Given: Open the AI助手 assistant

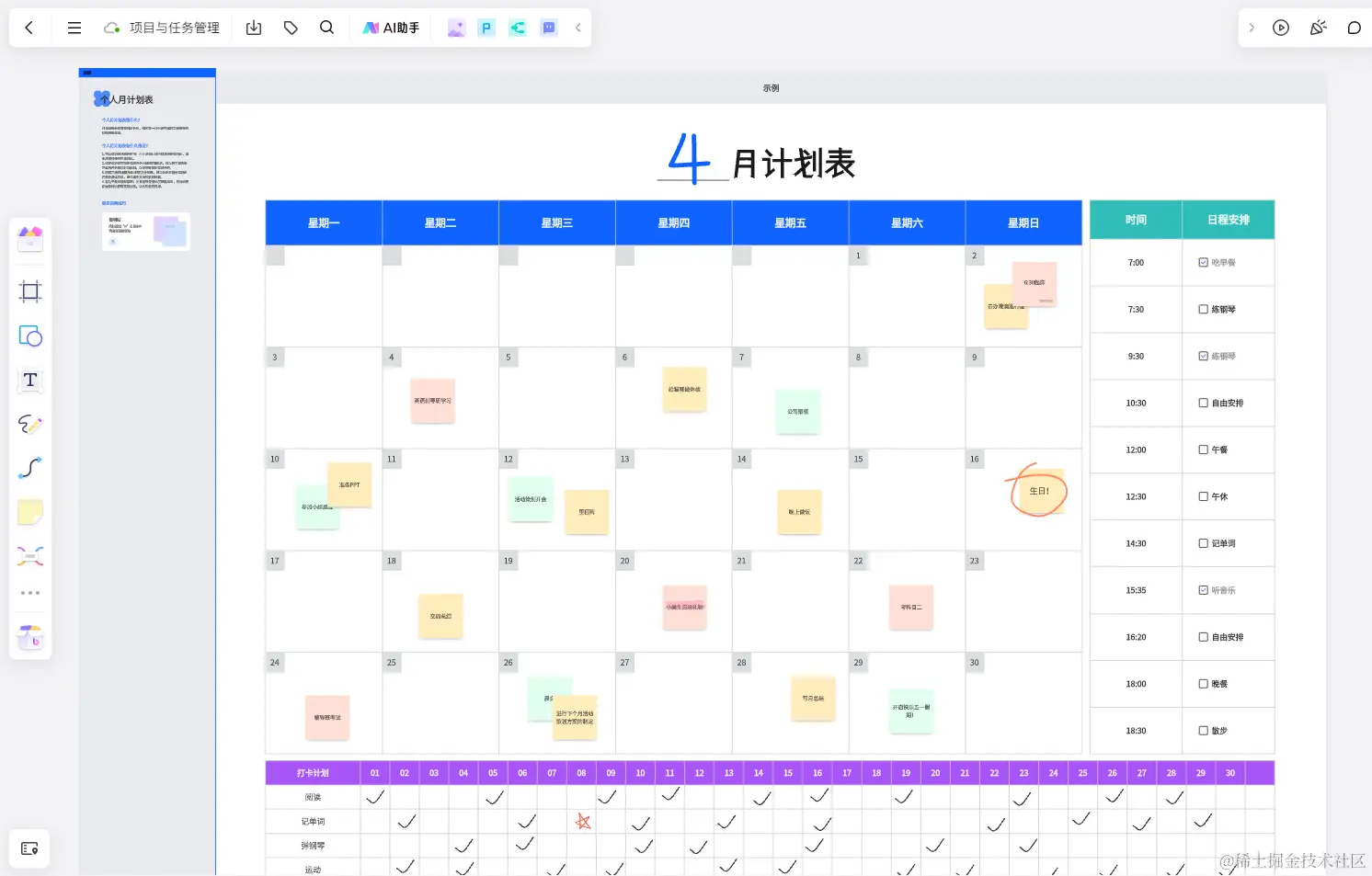Looking at the screenshot, I should click(x=391, y=28).
